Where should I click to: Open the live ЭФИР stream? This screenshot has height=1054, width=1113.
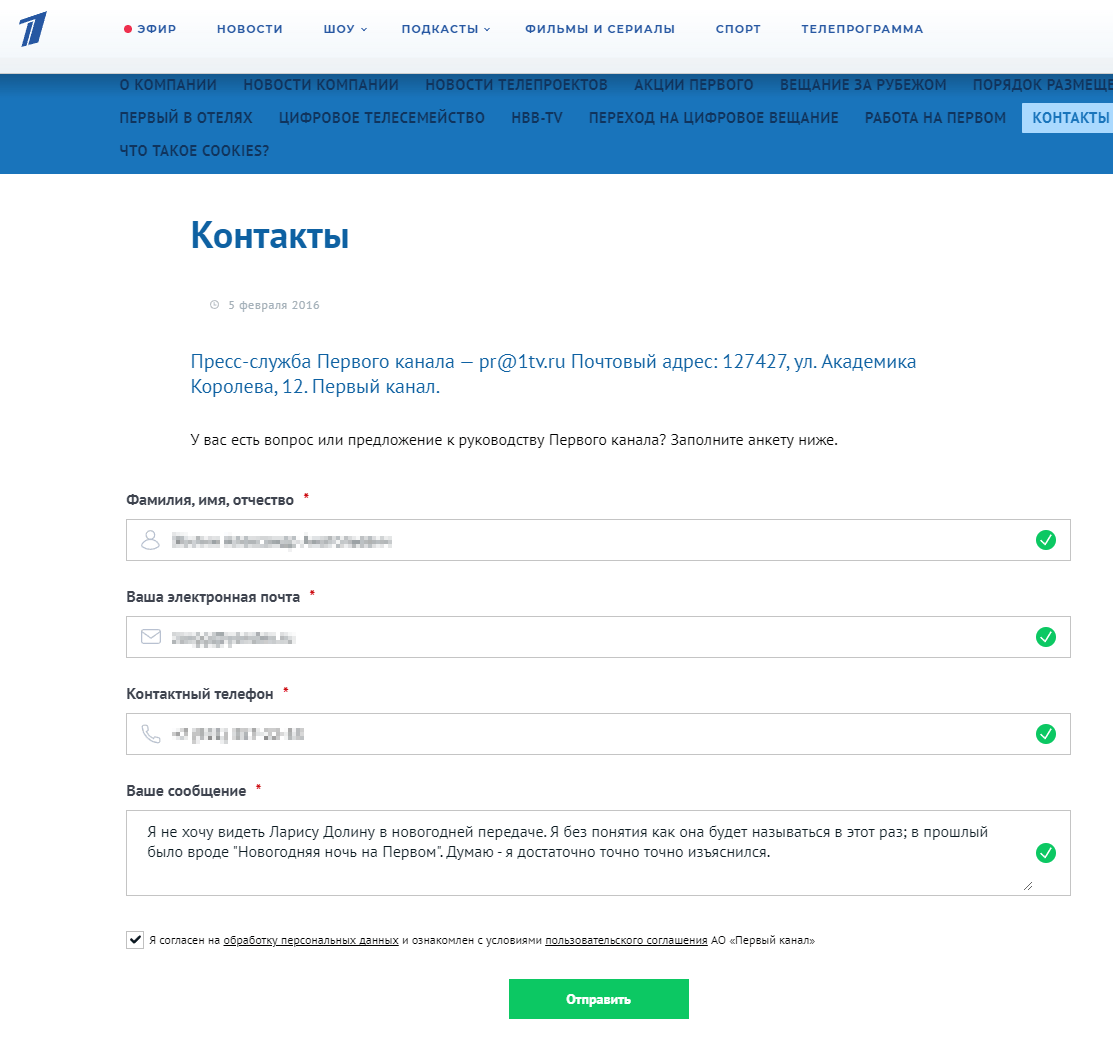[150, 29]
